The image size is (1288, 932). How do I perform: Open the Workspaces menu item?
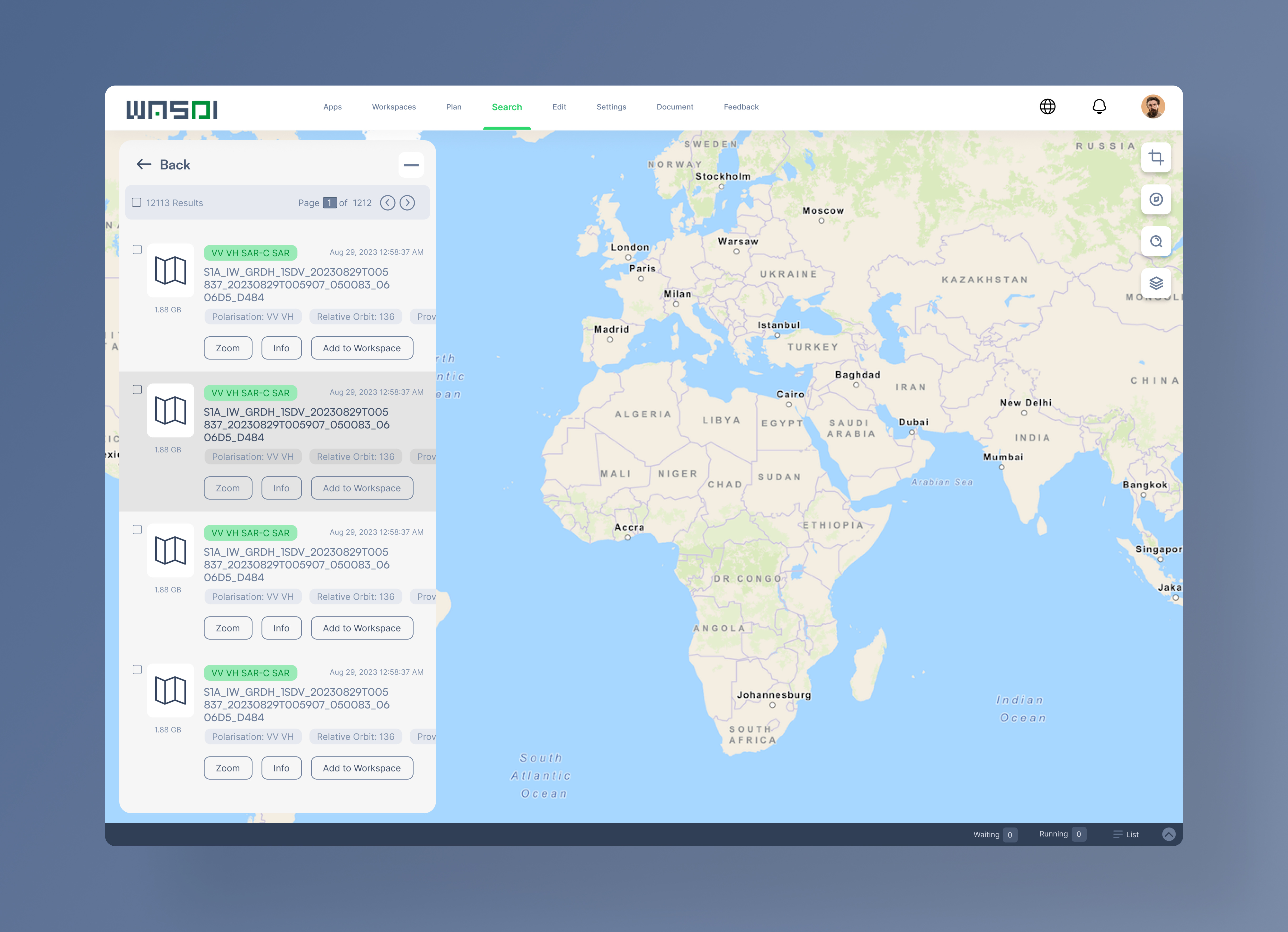click(394, 107)
